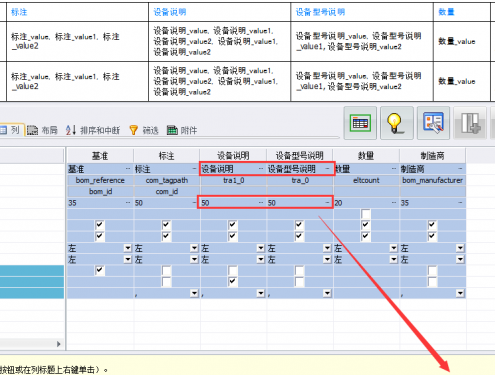
Task: Open the upper 左 alignment dropdown under 基准
Action: point(128,248)
